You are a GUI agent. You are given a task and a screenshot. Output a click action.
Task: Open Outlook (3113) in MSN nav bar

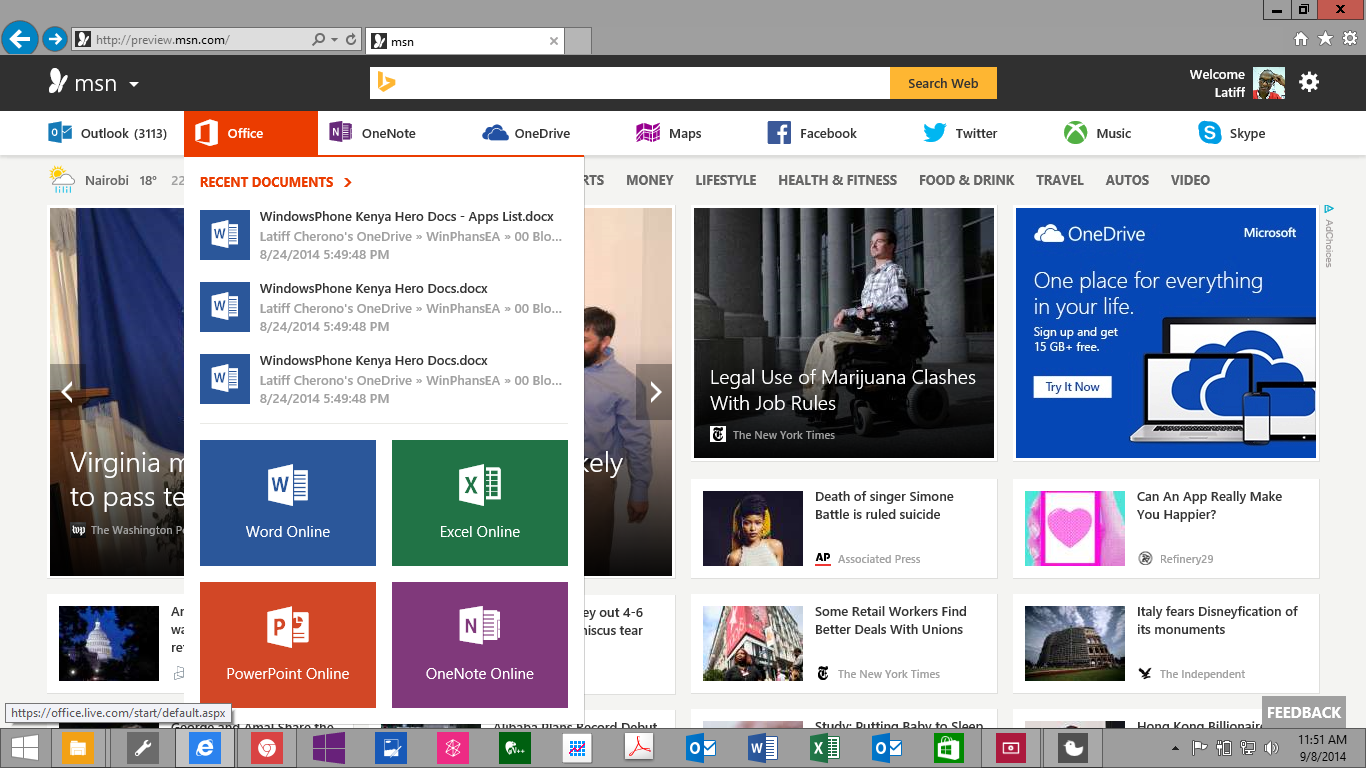tap(107, 133)
